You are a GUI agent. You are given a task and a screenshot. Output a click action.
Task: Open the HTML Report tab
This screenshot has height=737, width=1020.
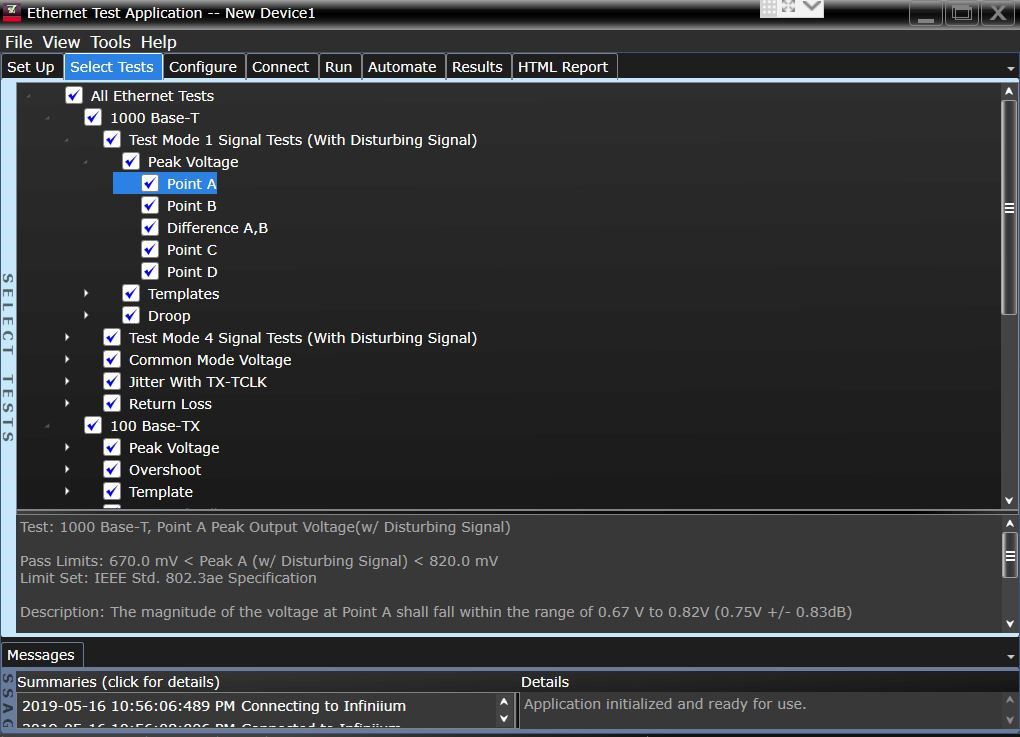click(563, 67)
